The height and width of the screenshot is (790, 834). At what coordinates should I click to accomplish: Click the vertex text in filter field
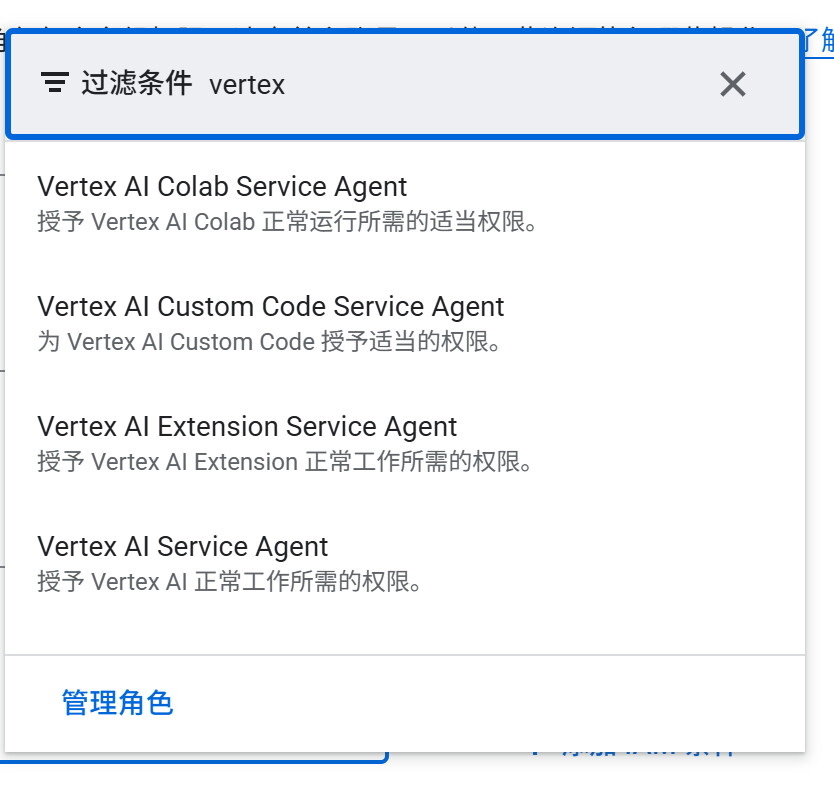click(247, 85)
